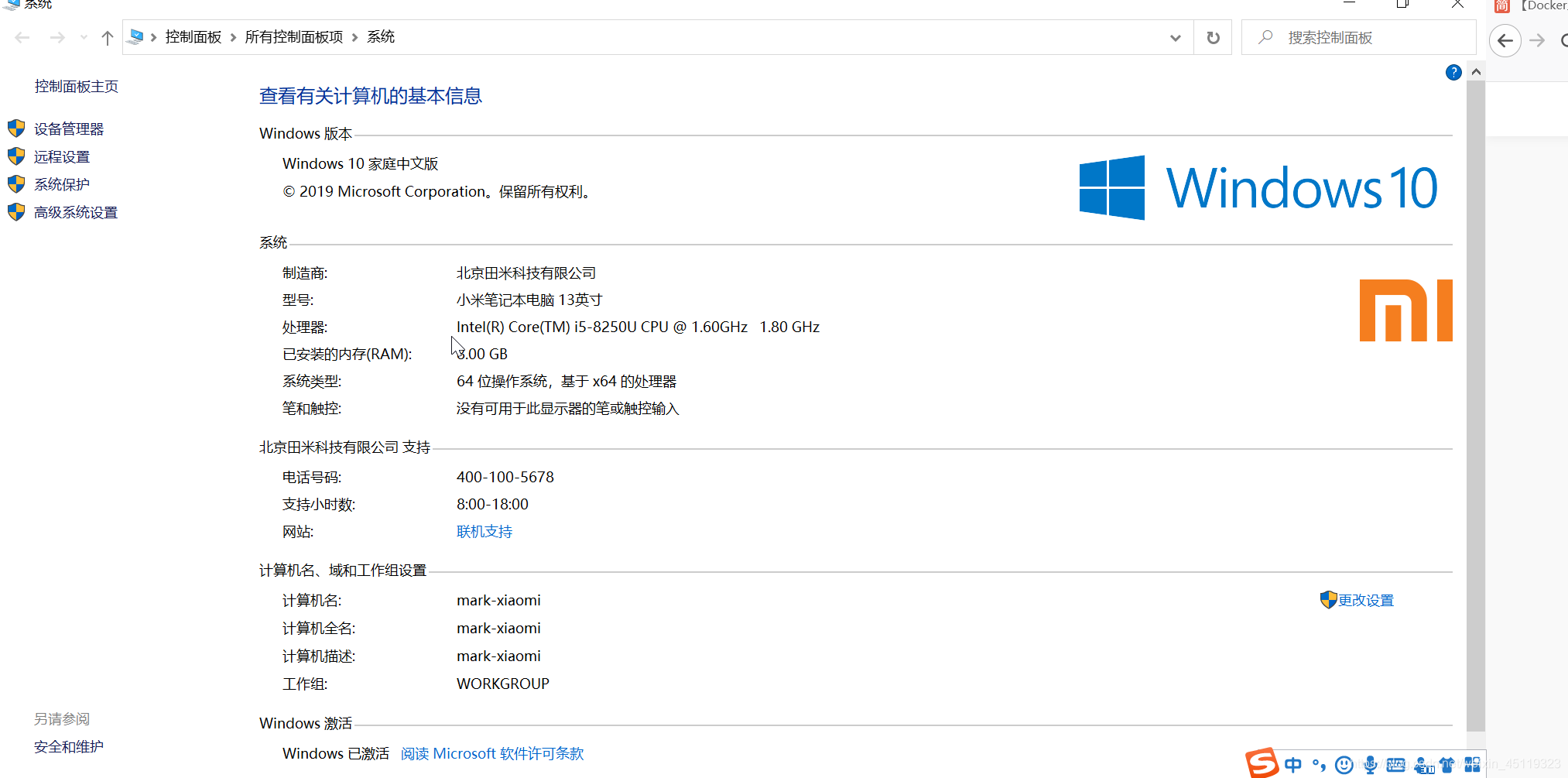The height and width of the screenshot is (778, 1568).
Task: Maximize the System window
Action: pos(1402,4)
